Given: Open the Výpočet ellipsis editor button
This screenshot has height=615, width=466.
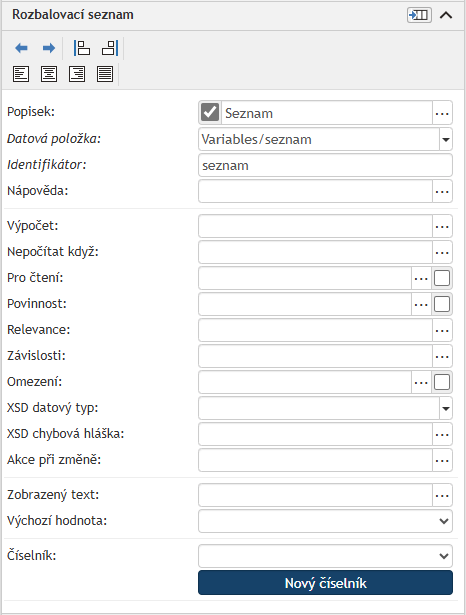Looking at the screenshot, I should pyautogui.click(x=442, y=226).
